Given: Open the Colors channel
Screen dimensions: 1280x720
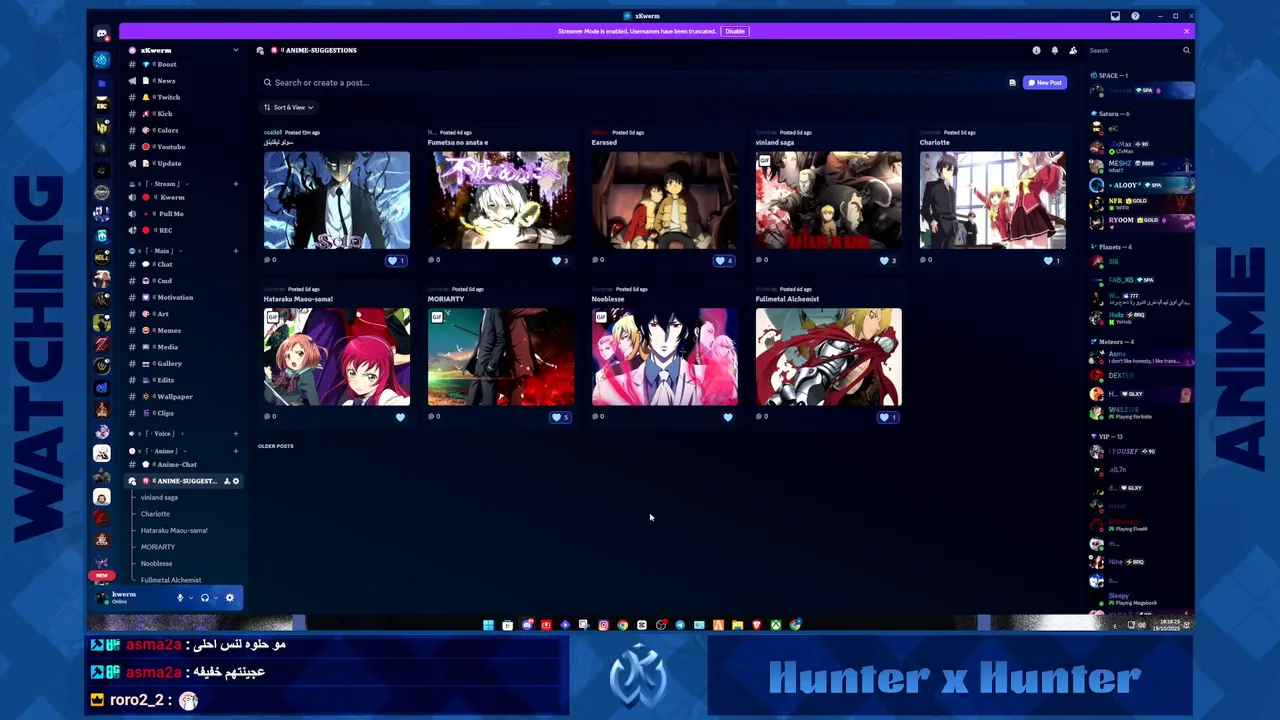Looking at the screenshot, I should [x=183, y=130].
